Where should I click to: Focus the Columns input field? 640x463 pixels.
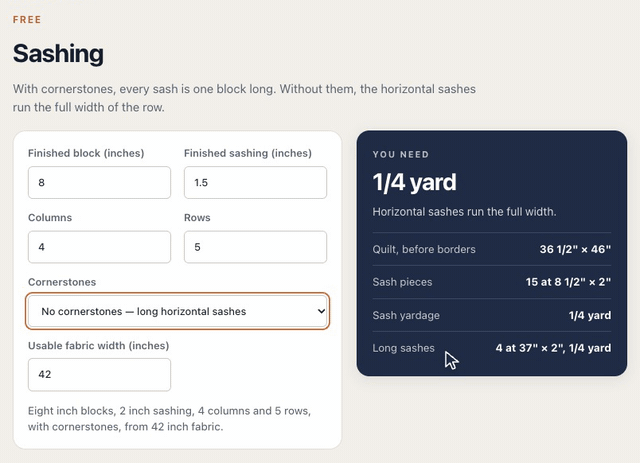[x=99, y=247]
